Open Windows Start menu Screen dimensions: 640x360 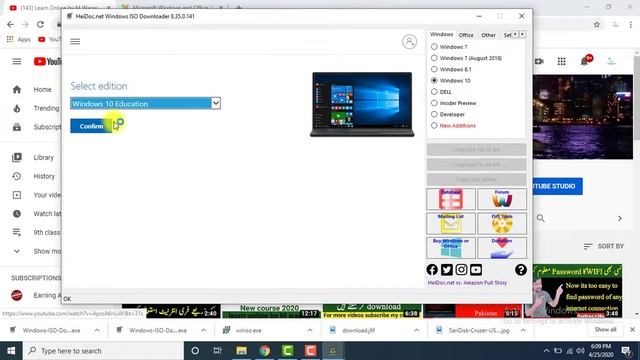(11, 351)
